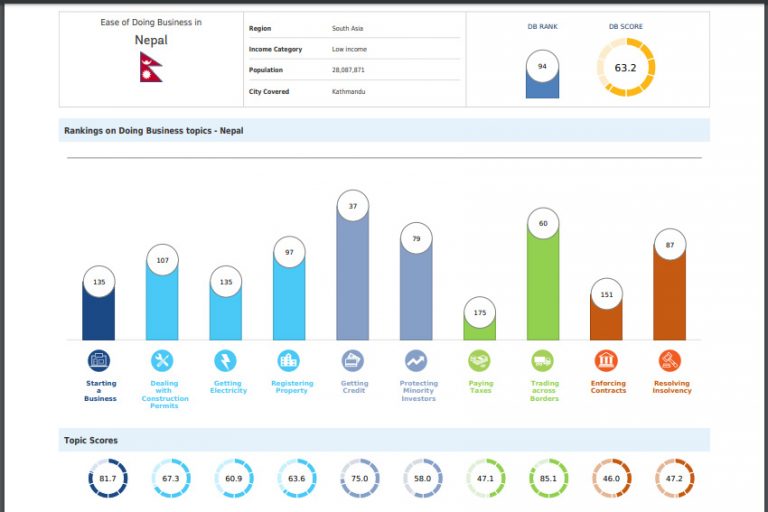This screenshot has width=768, height=512.
Task: Click the Nepal flag image
Action: point(151,67)
